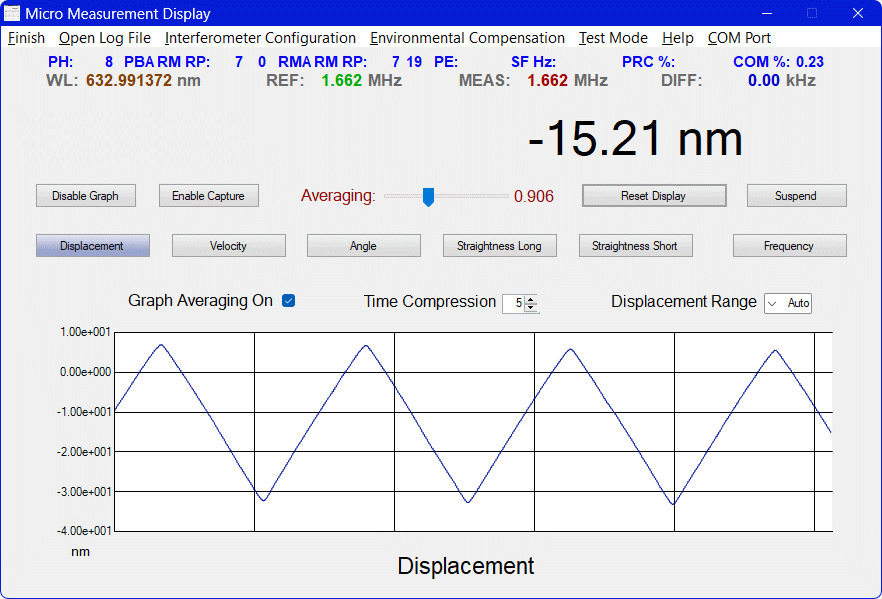Image resolution: width=882 pixels, height=599 pixels.
Task: Open the COM Port menu
Action: tap(739, 38)
